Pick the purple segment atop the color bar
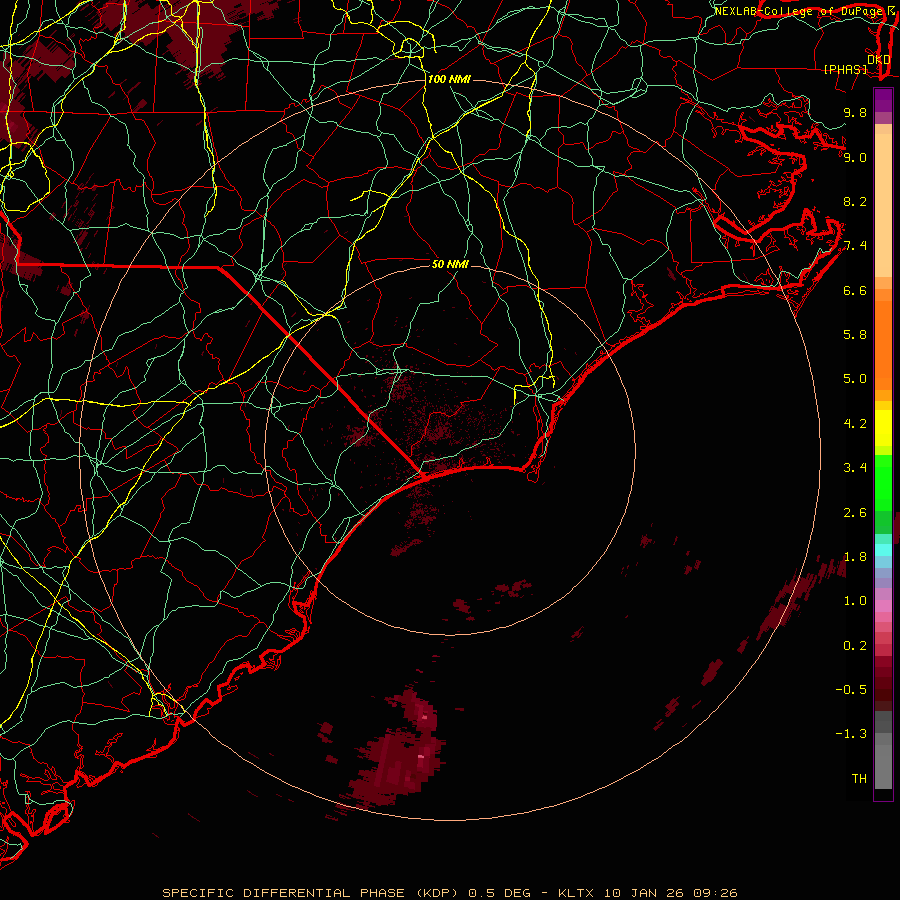900x900 pixels. pos(883,100)
